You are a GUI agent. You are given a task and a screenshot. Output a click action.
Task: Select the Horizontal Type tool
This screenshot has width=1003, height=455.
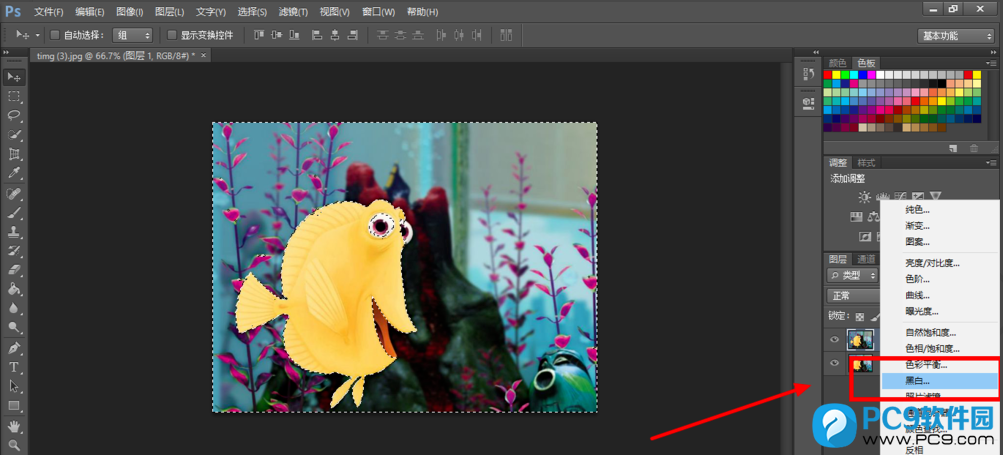coord(13,367)
